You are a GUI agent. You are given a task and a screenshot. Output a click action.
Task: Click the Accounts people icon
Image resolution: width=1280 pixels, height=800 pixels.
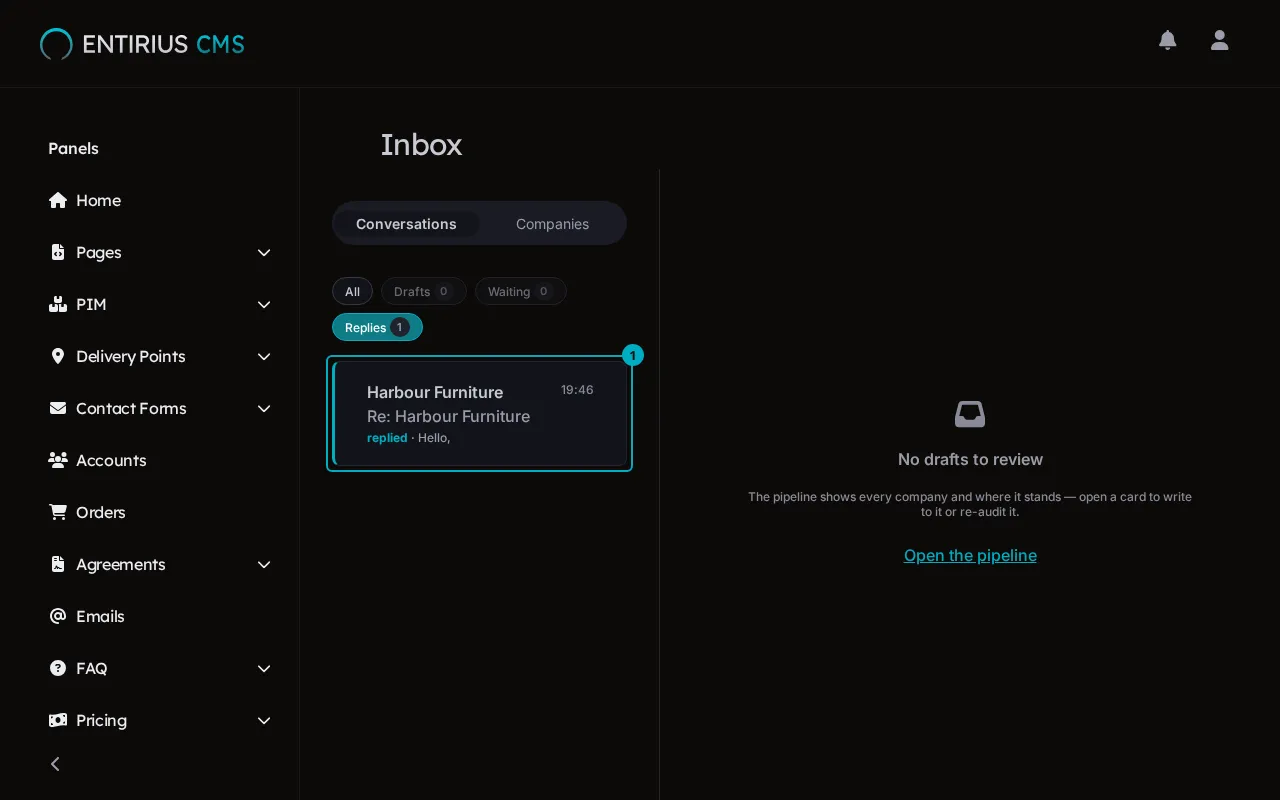(x=58, y=460)
